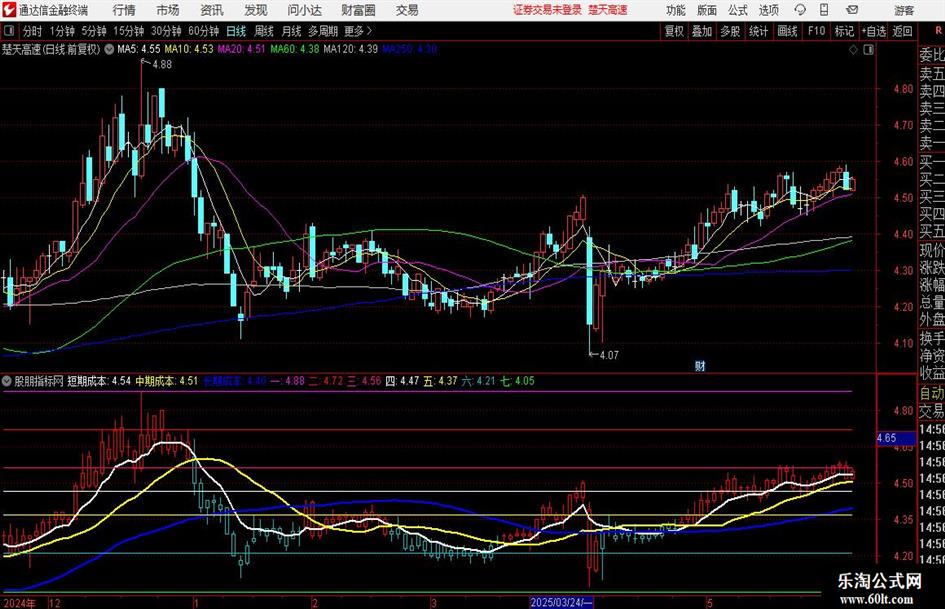Select the 日线 daily period

click(x=236, y=31)
